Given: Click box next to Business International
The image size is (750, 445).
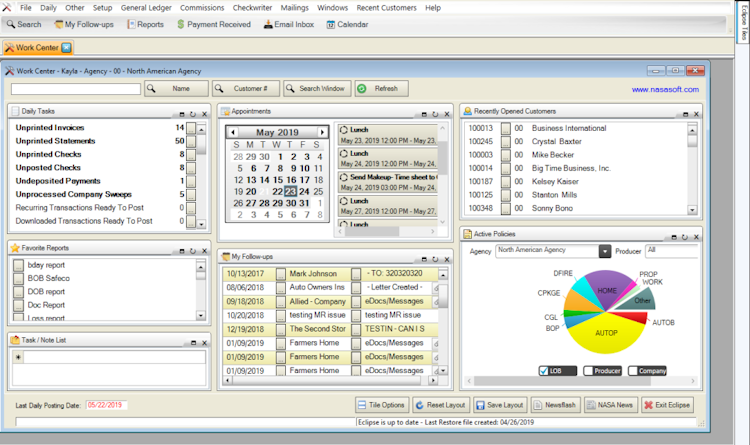Looking at the screenshot, I should [506, 128].
